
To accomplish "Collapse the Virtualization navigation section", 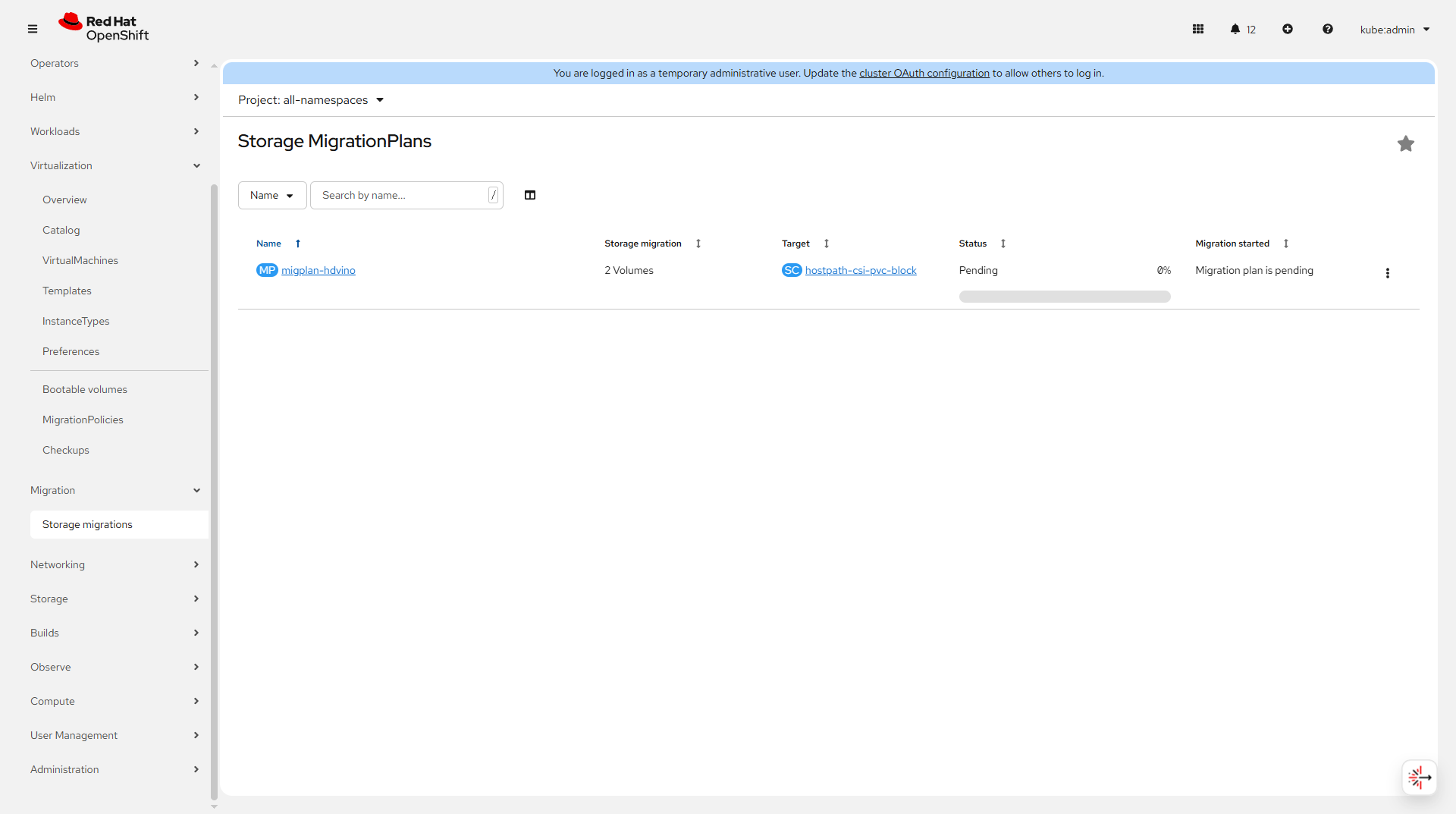I will [115, 165].
